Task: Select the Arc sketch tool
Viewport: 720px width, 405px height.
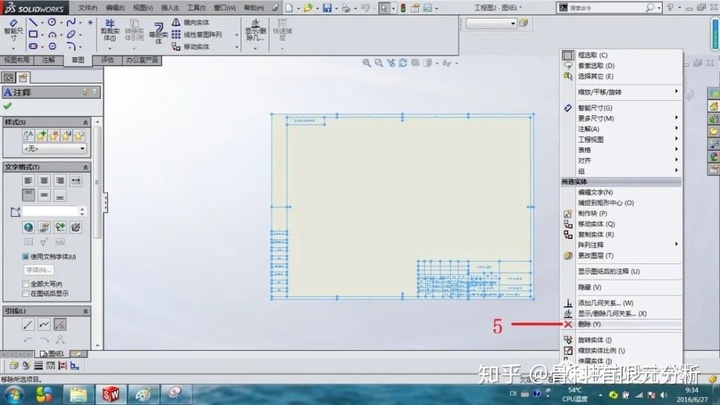Action: click(52, 34)
